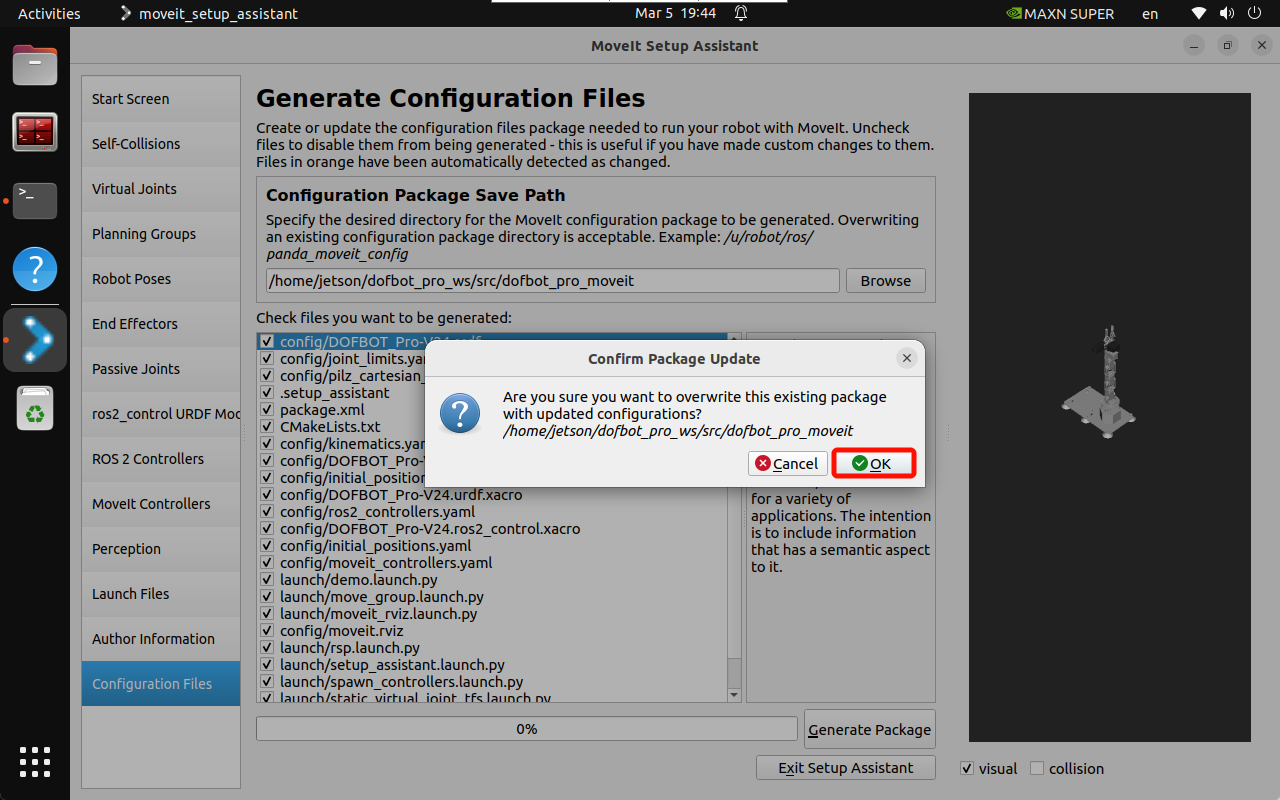The image size is (1280, 800).
Task: Uncheck the package.xml checkbox
Action: (x=267, y=409)
